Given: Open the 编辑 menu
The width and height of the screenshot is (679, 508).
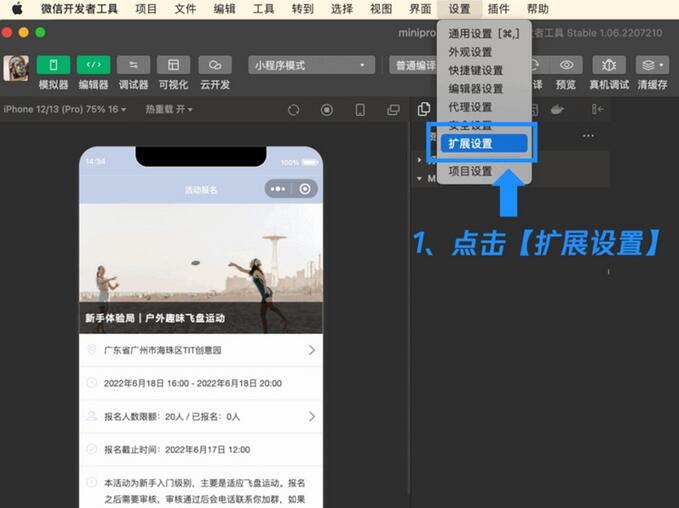Looking at the screenshot, I should click(224, 9).
